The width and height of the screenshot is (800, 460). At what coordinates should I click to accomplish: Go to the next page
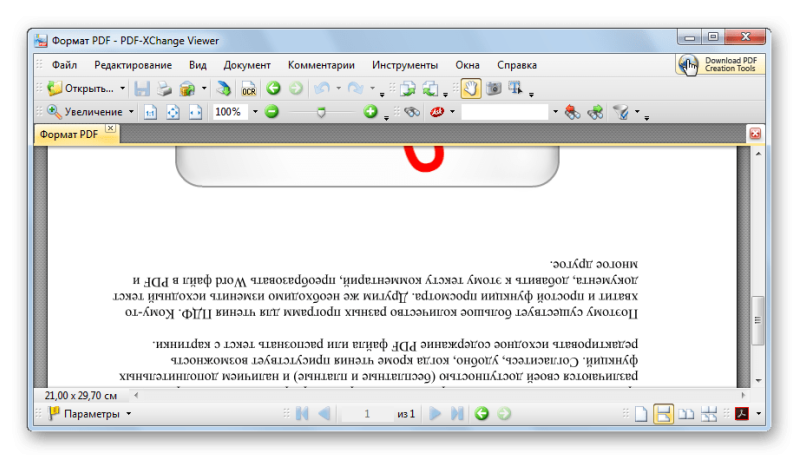(x=435, y=414)
